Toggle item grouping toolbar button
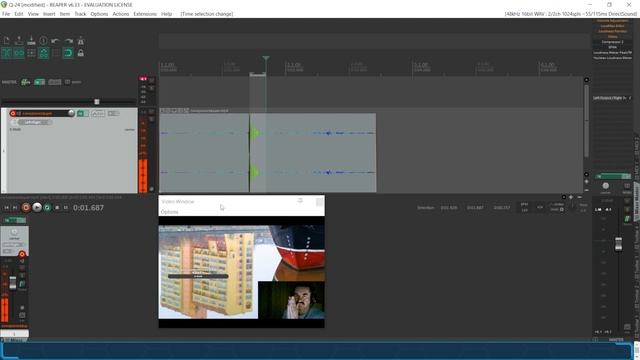Screen dimensions: 640x360 (19, 53)
